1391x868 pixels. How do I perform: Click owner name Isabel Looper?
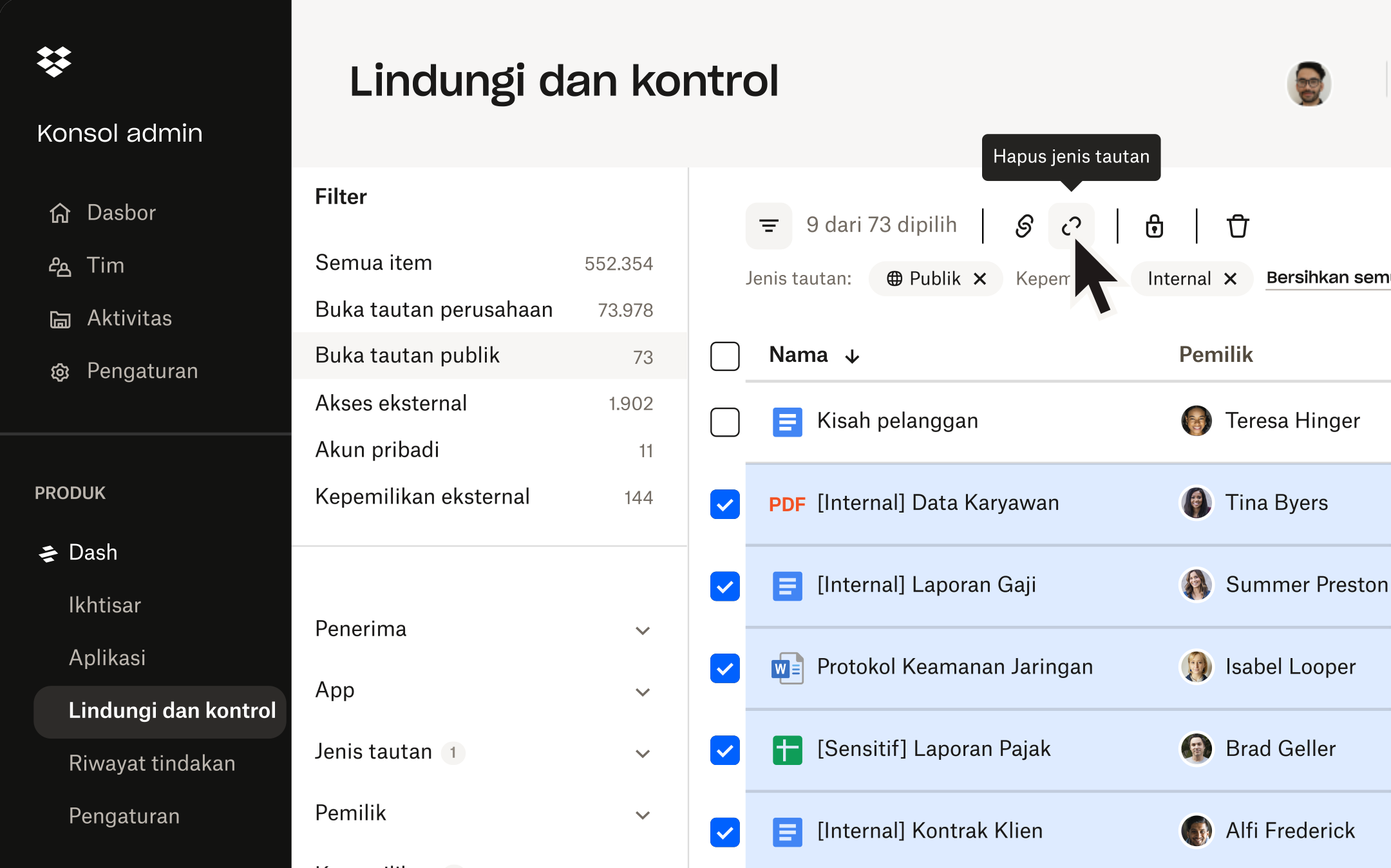[x=1291, y=667]
